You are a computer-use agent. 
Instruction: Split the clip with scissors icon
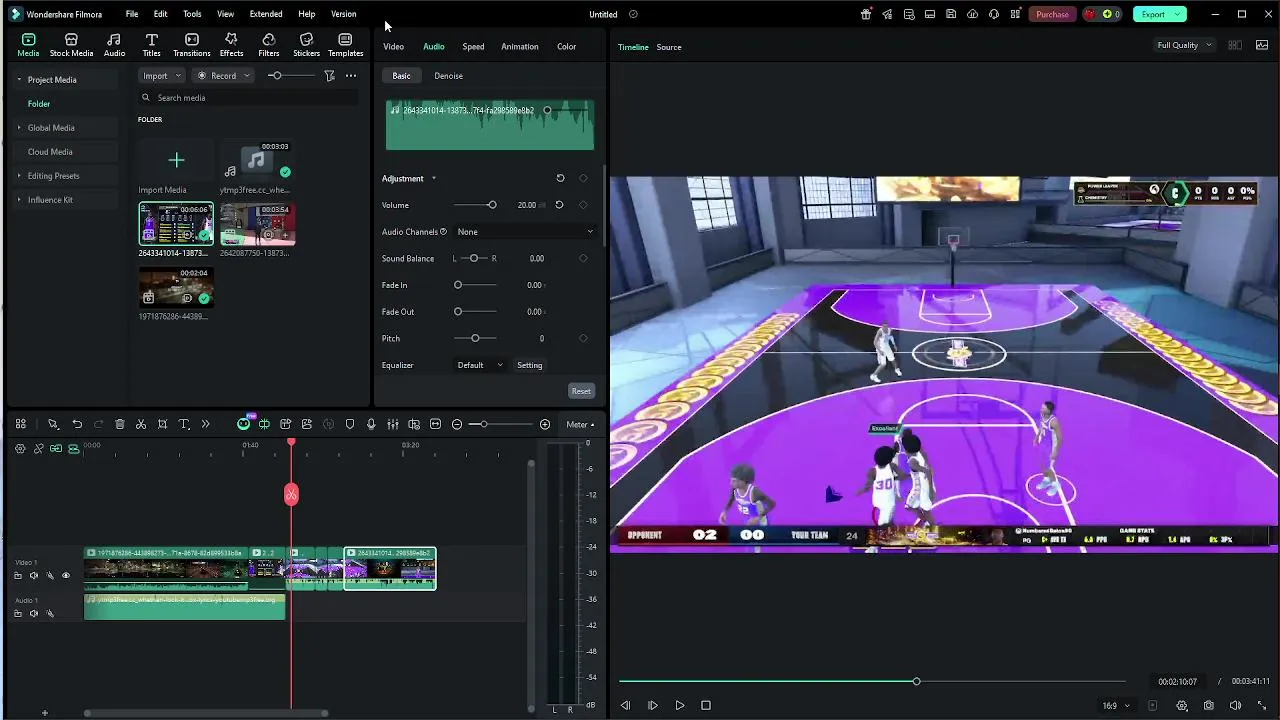pyautogui.click(x=141, y=425)
